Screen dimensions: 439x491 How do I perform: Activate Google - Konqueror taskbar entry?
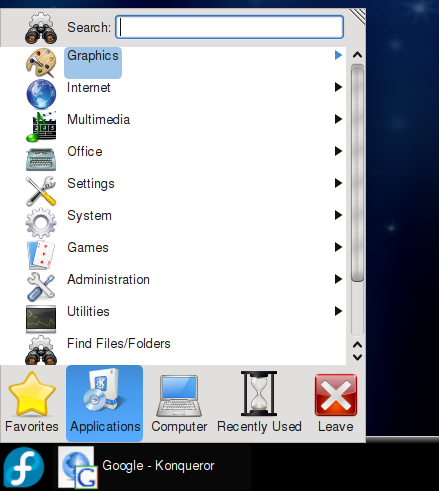pos(152,467)
